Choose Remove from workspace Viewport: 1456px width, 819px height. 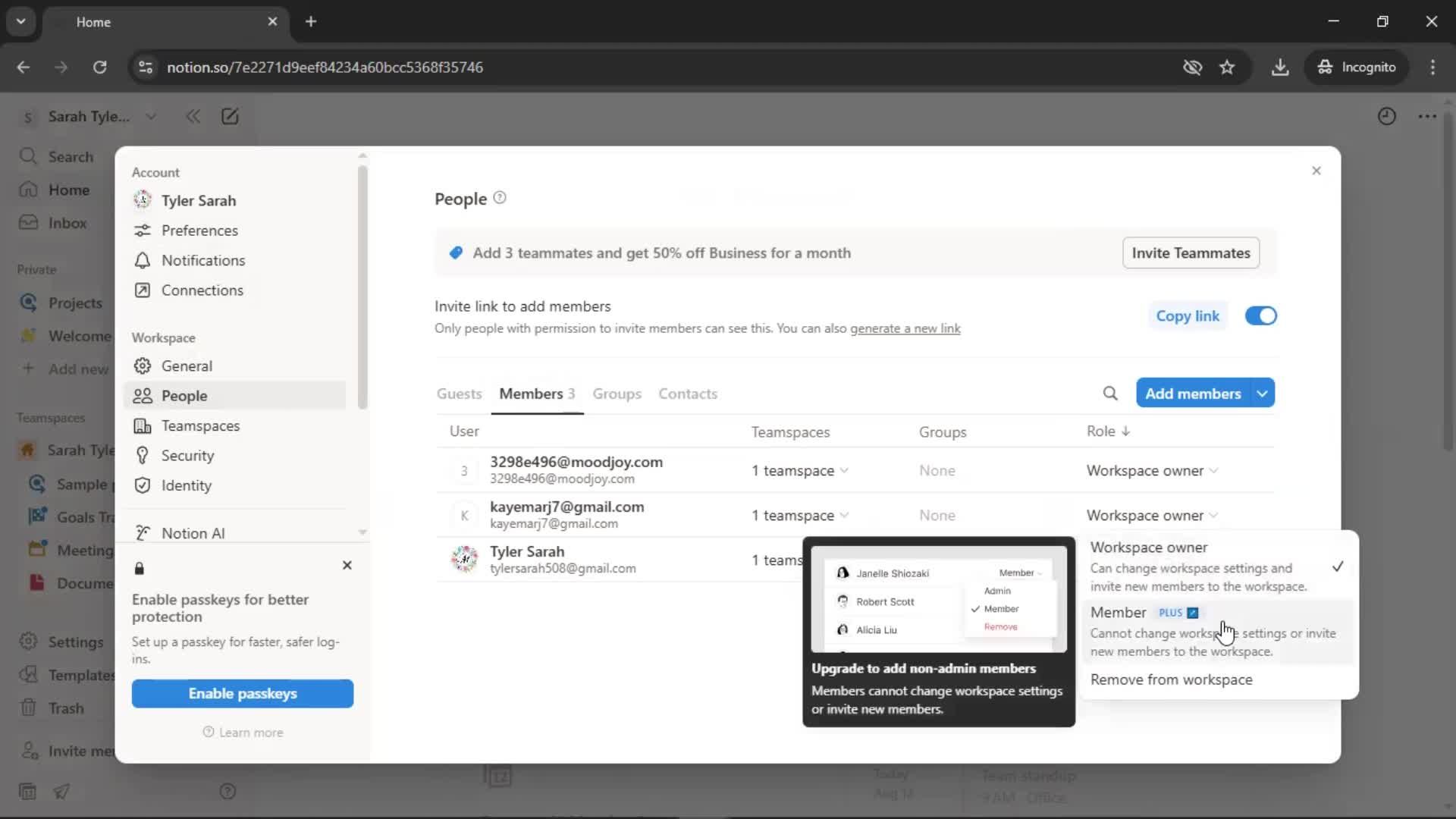click(x=1219, y=680)
